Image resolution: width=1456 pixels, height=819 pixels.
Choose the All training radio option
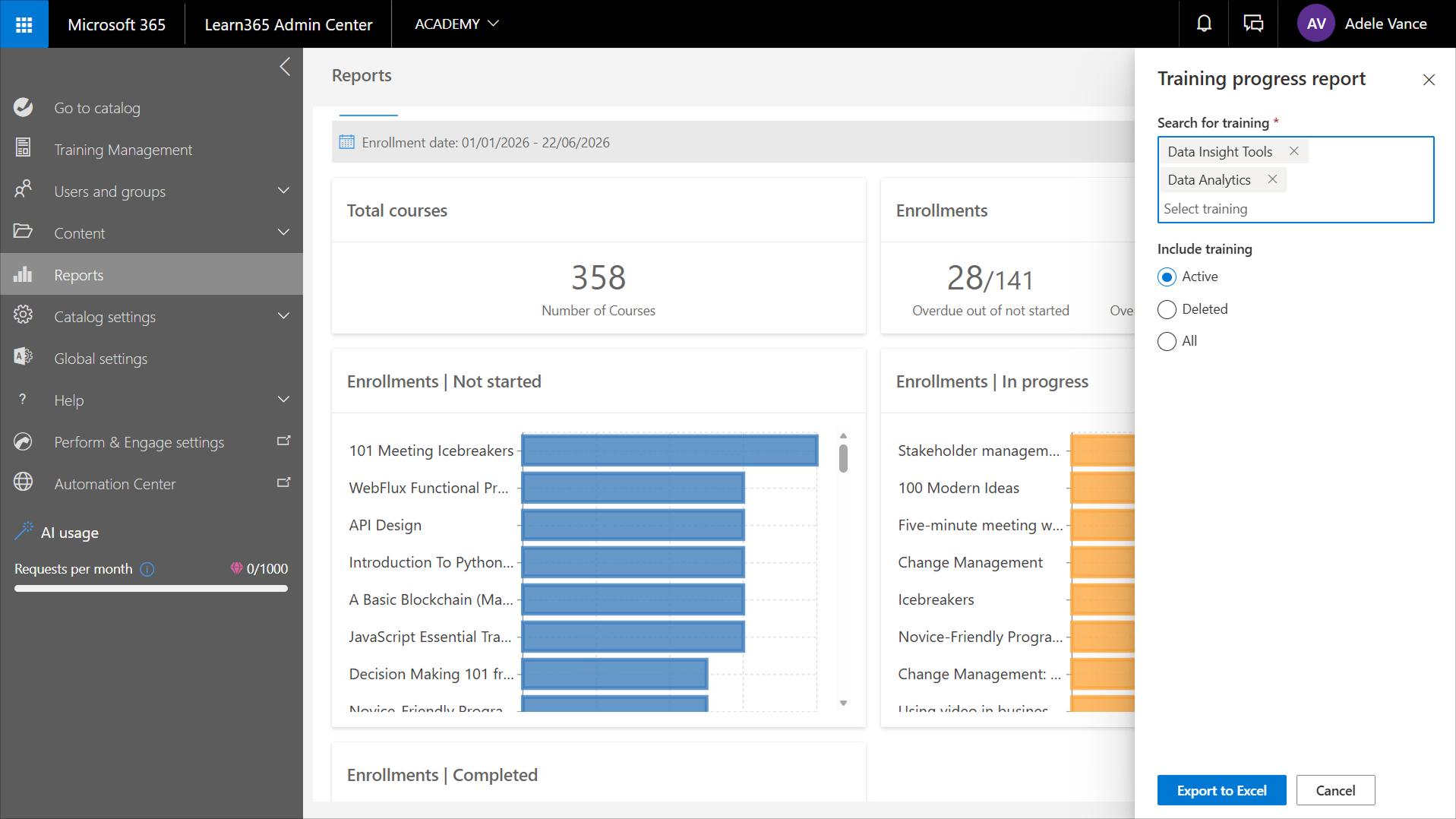coord(1167,342)
